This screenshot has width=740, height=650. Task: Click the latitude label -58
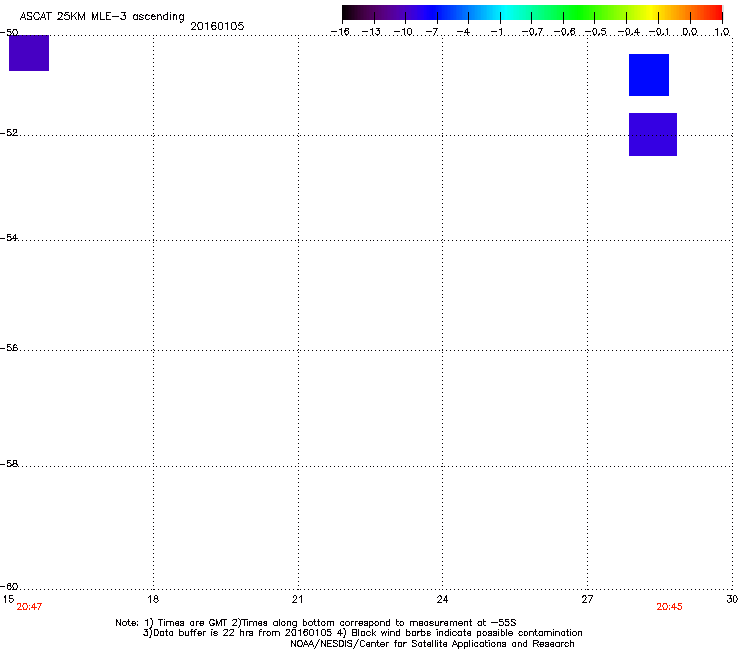tap(9, 464)
